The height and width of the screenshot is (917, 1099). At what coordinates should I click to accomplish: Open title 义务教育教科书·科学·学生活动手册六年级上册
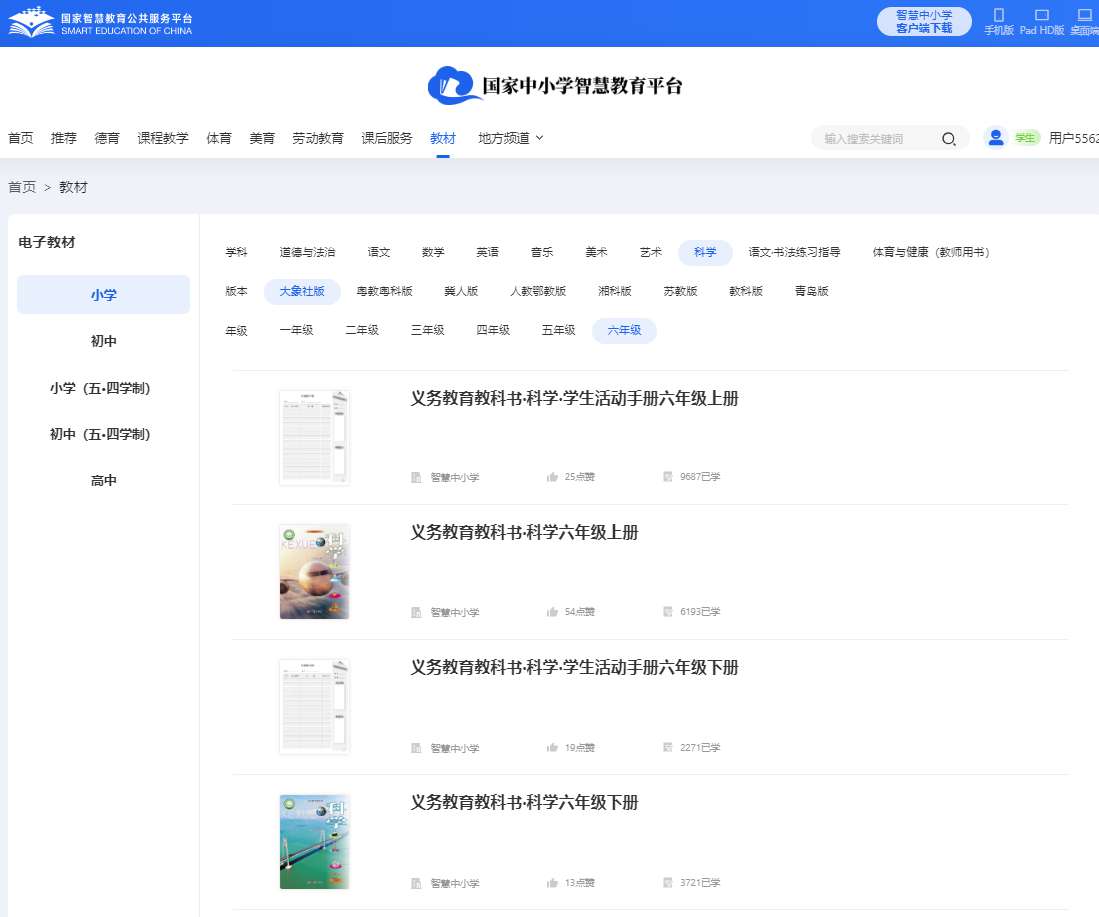click(x=574, y=398)
